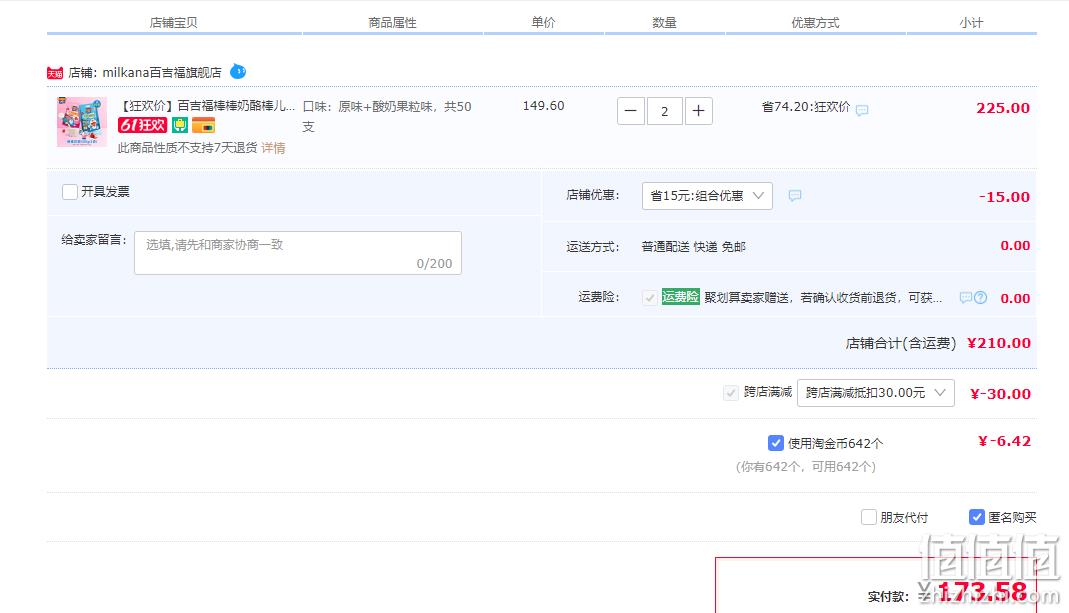Screen dimensions: 1069x613
Task: Click the unit price 149.60
Action: 543,106
